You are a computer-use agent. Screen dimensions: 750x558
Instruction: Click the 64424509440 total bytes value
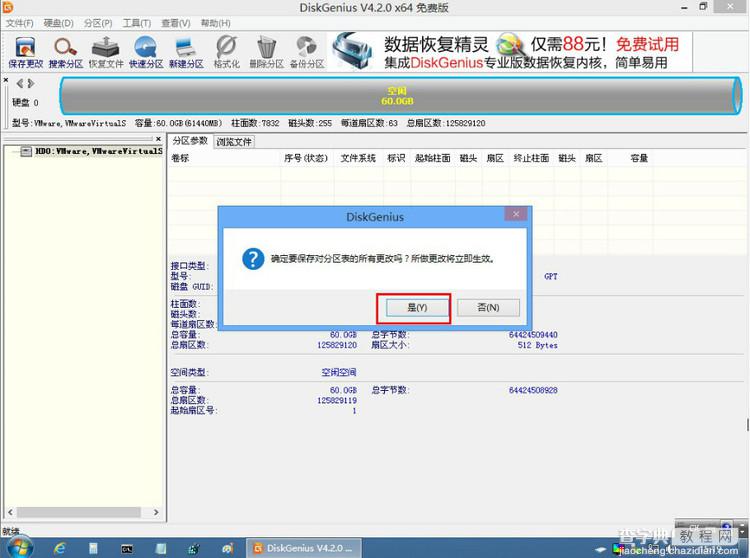(x=533, y=335)
